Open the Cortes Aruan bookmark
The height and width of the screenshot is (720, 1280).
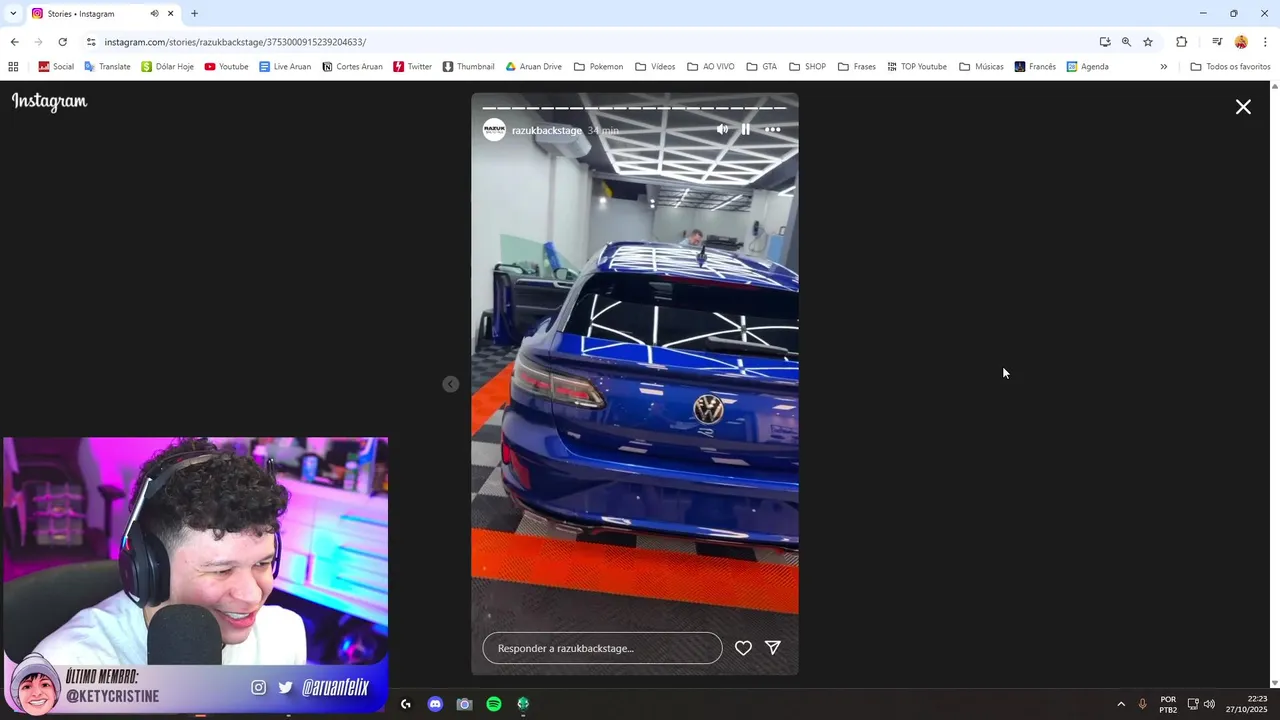click(352, 67)
